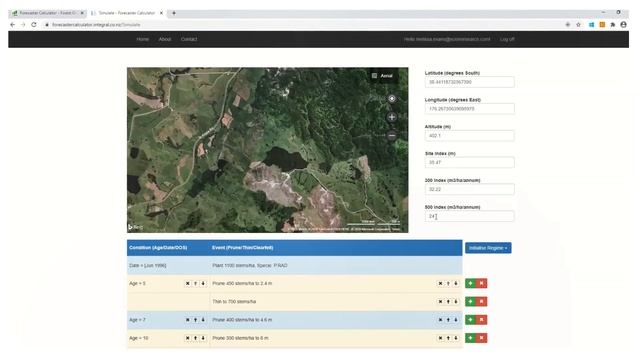Screen dimensions: 640x360
Task: Select the Thin to 700 stems/ha text
Action: (234, 302)
